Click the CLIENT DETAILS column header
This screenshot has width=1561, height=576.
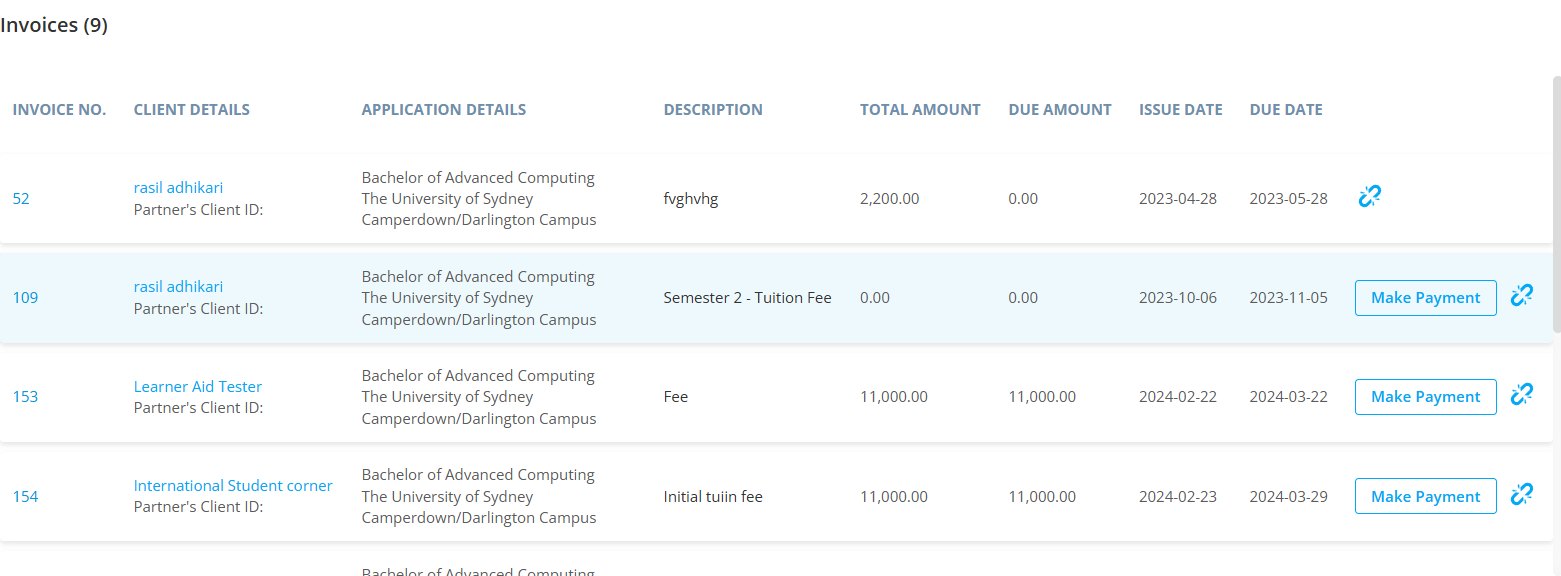[x=192, y=110]
